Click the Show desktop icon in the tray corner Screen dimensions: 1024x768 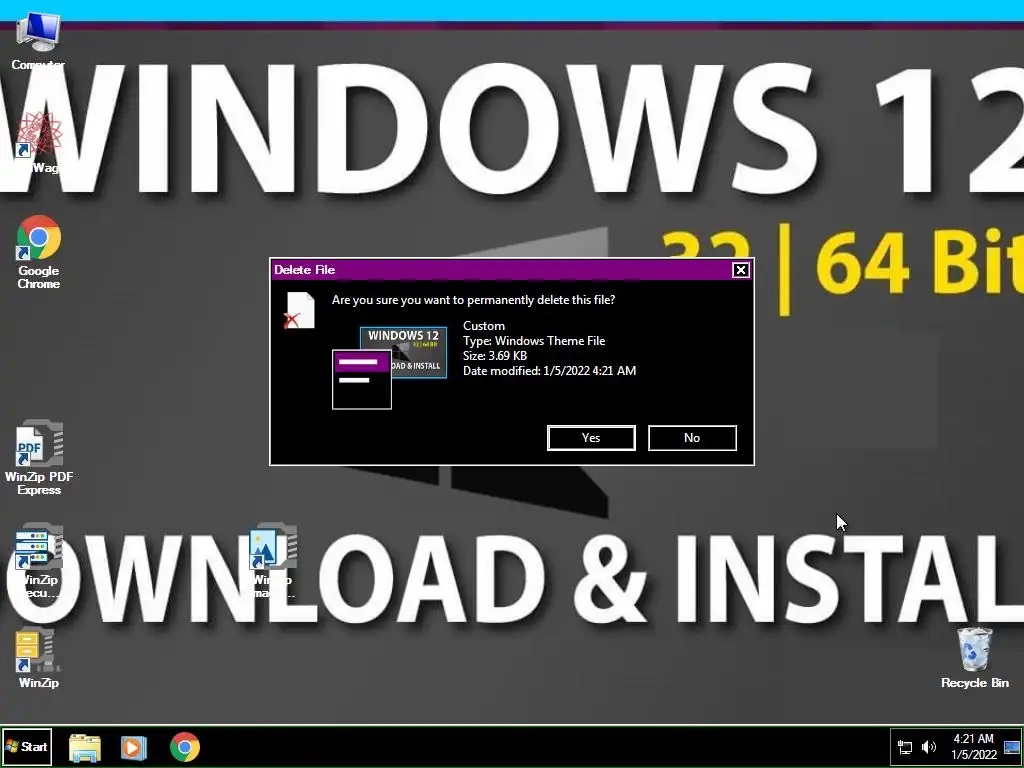point(1013,747)
